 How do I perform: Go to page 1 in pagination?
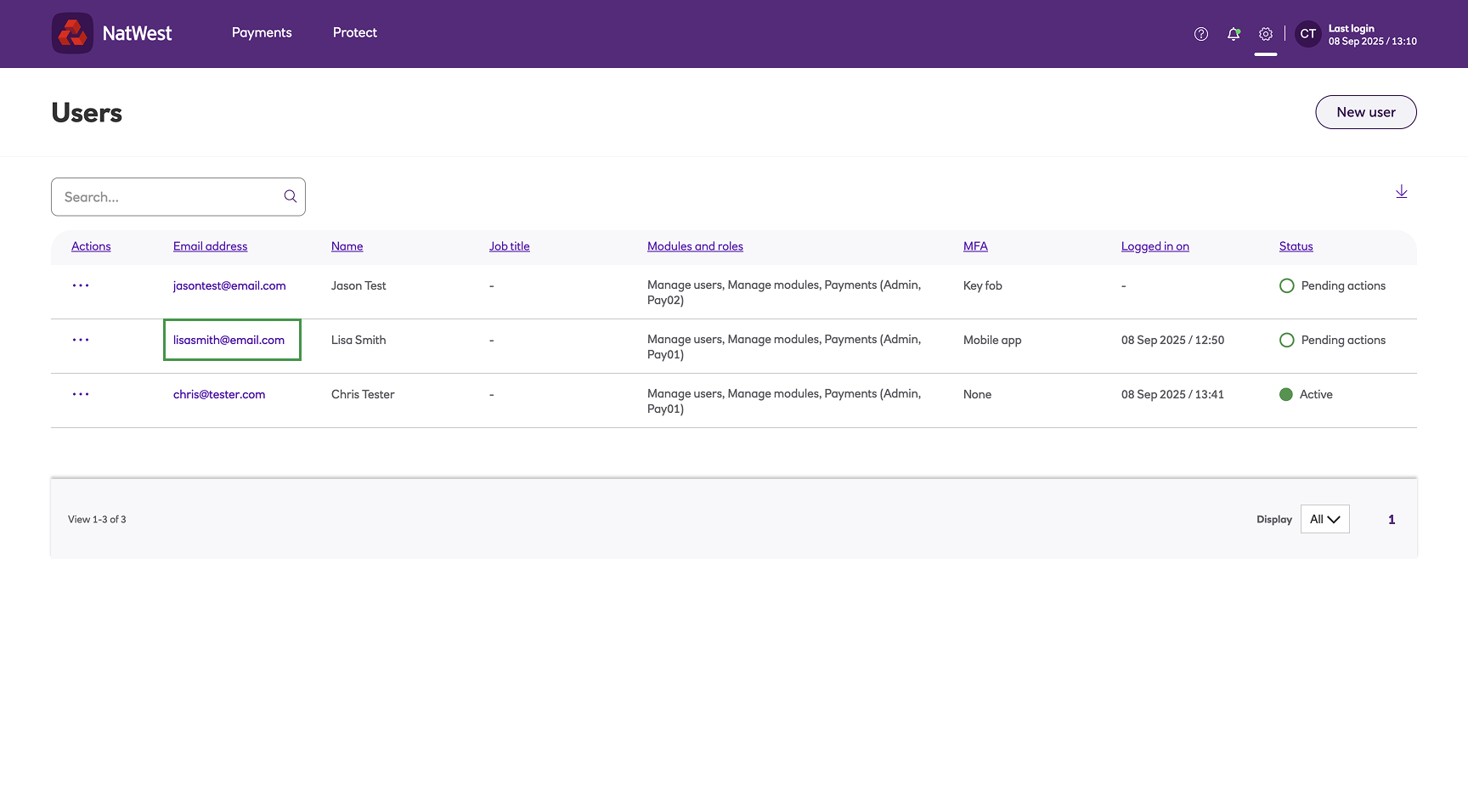pyautogui.click(x=1392, y=519)
